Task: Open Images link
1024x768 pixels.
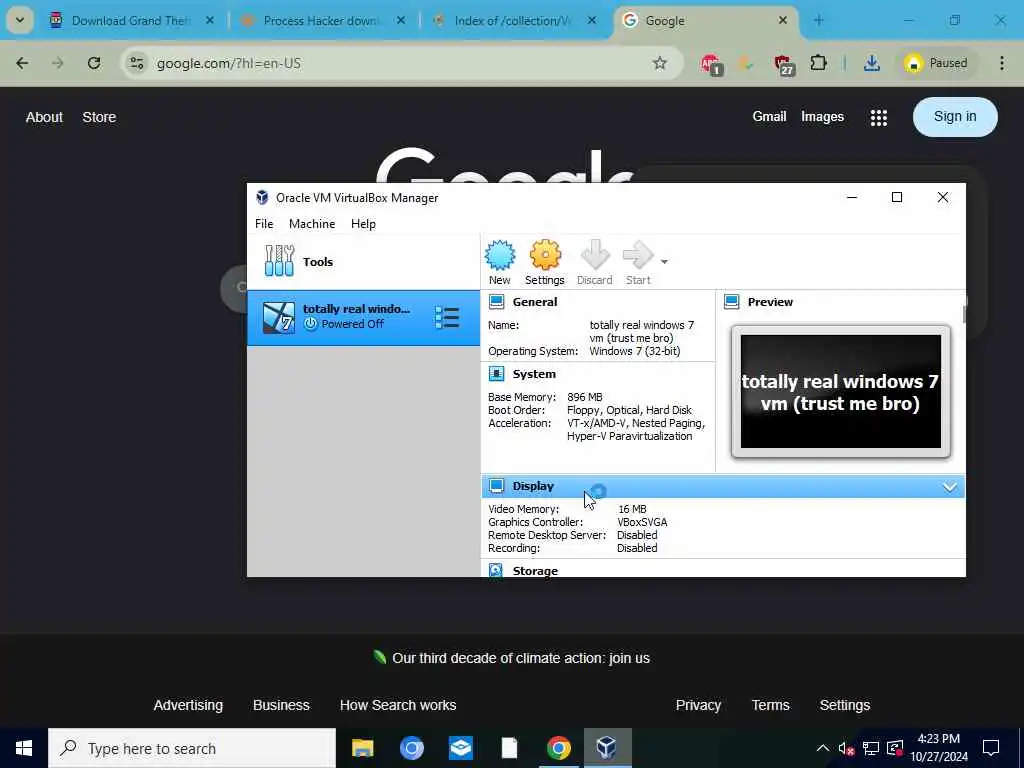Action: tap(822, 117)
